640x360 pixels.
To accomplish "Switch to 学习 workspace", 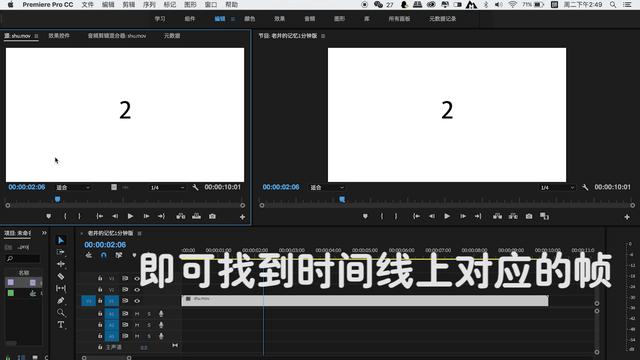I will 160,19.
